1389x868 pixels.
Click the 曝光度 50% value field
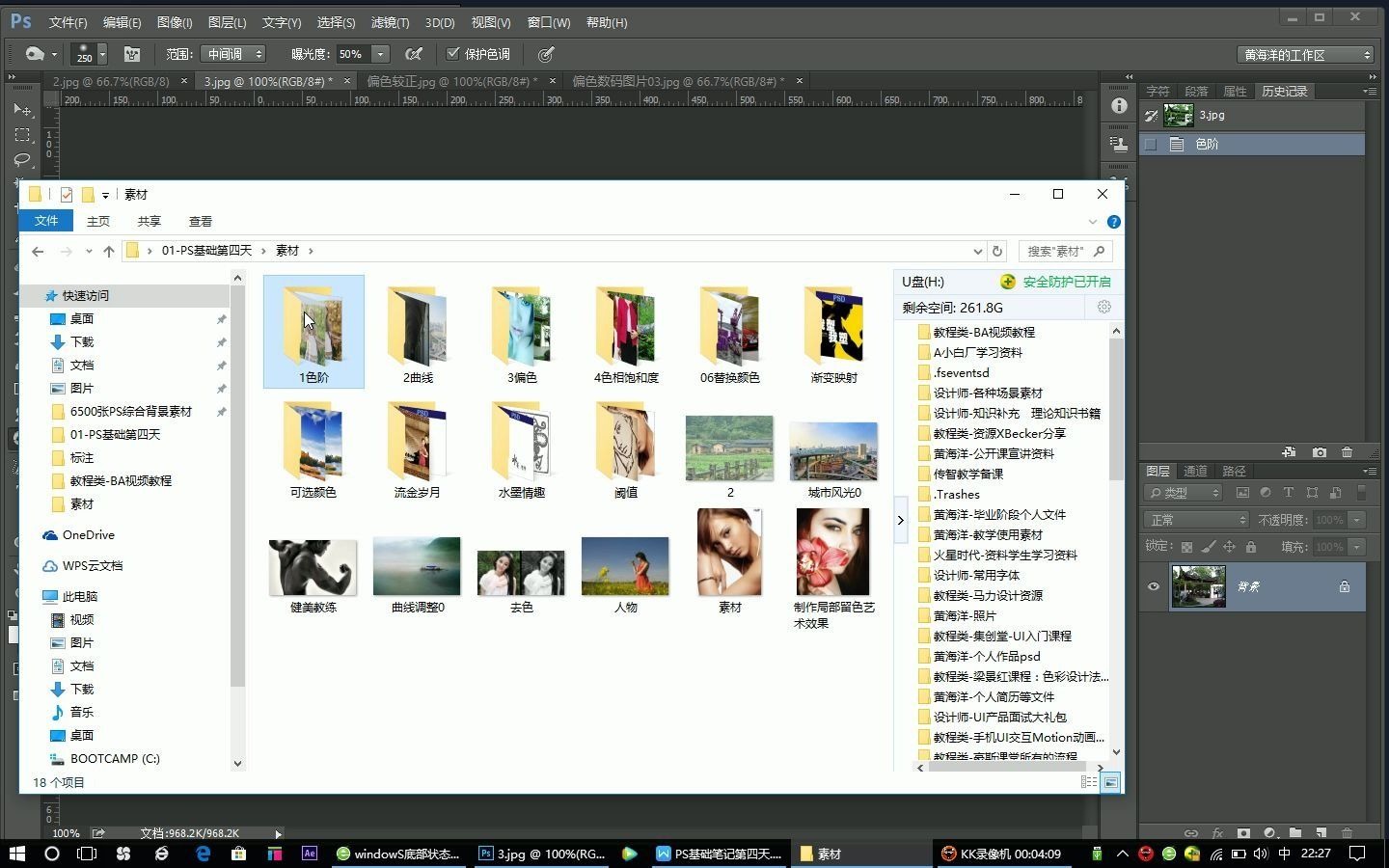point(352,54)
